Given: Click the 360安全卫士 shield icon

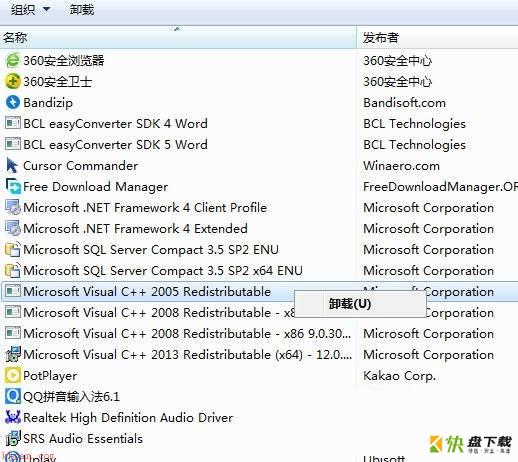Looking at the screenshot, I should click(x=13, y=82).
